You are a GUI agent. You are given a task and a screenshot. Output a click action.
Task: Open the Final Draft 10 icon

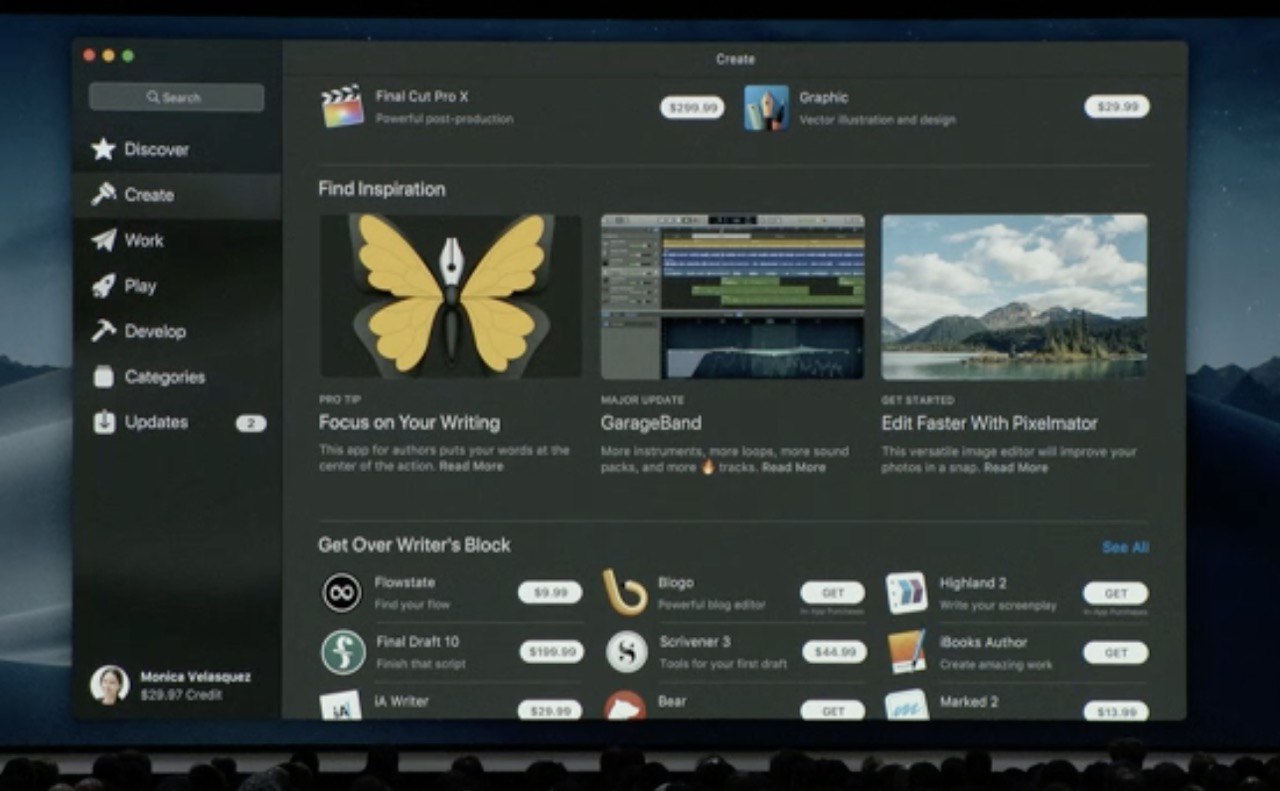coord(343,652)
